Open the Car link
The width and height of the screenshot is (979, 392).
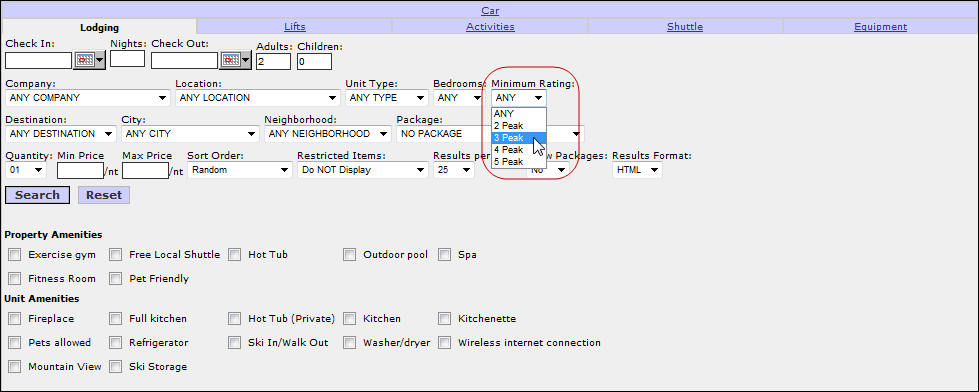(490, 11)
